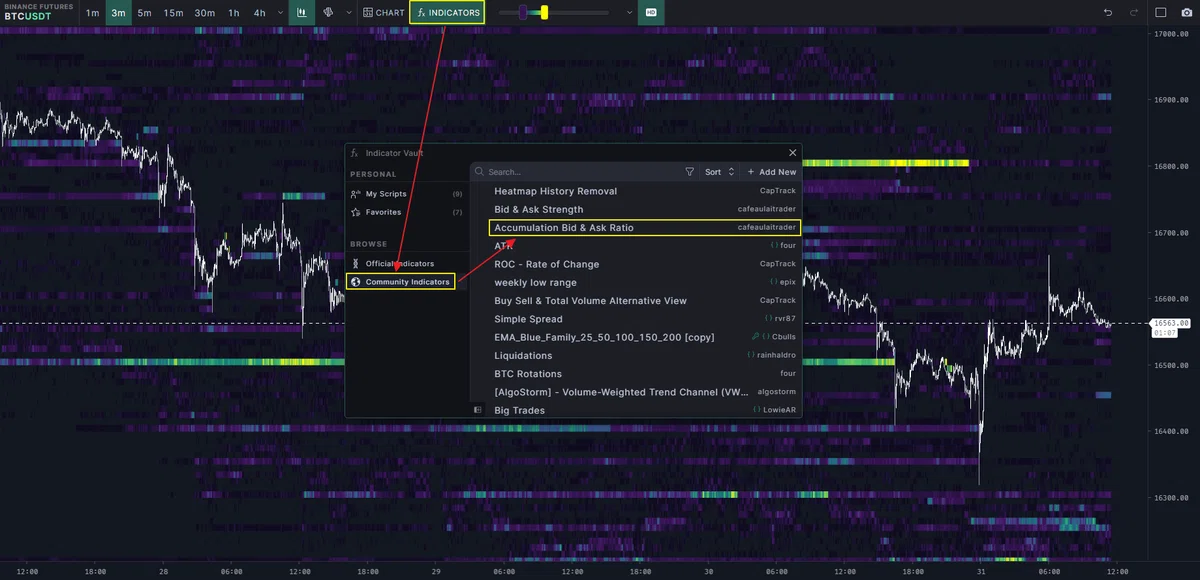The image size is (1200, 580).
Task: Open the Sort dropdown
Action: point(719,172)
